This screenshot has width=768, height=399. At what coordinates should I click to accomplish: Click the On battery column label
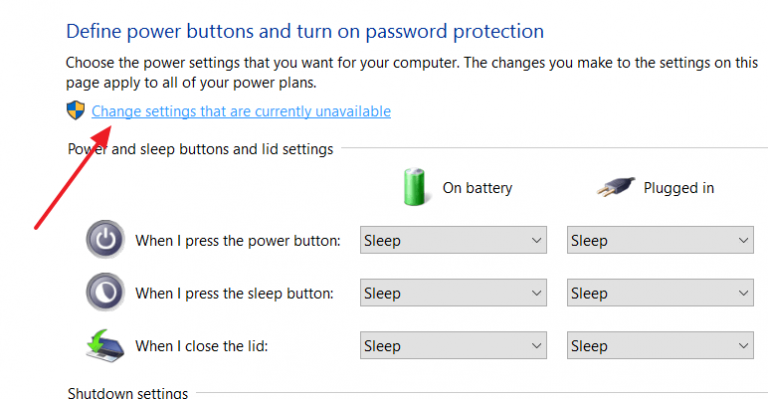478,188
